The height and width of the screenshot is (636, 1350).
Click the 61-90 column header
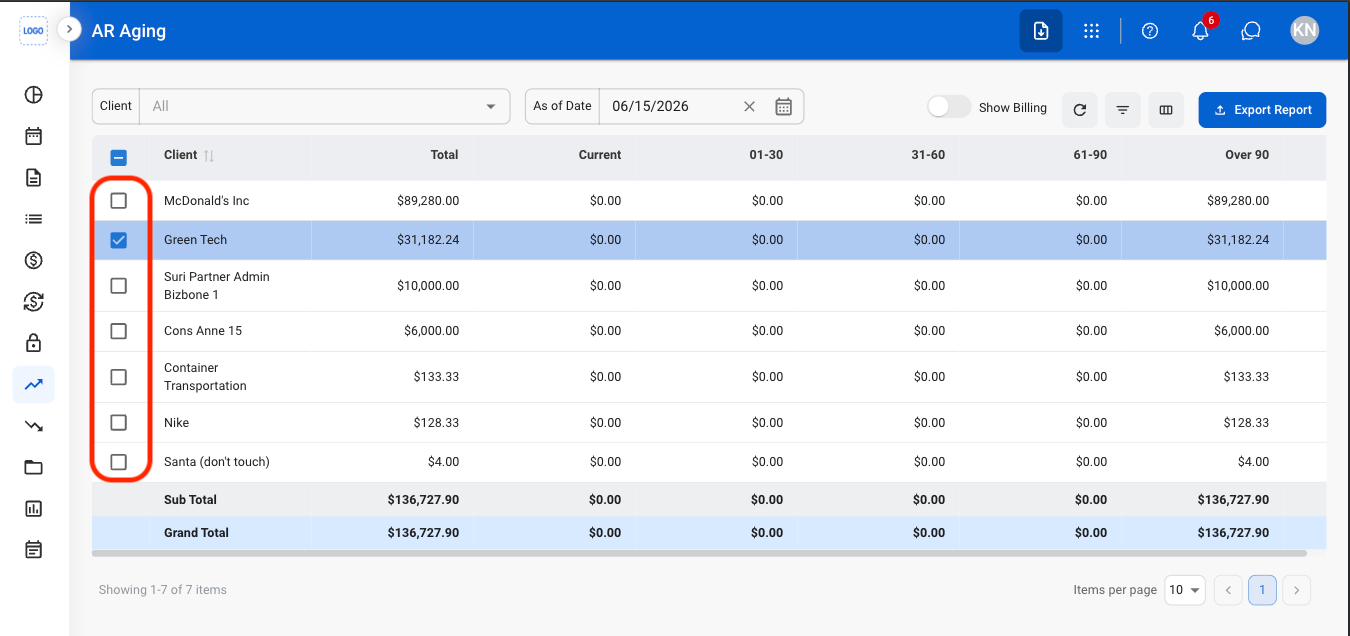tap(1090, 155)
